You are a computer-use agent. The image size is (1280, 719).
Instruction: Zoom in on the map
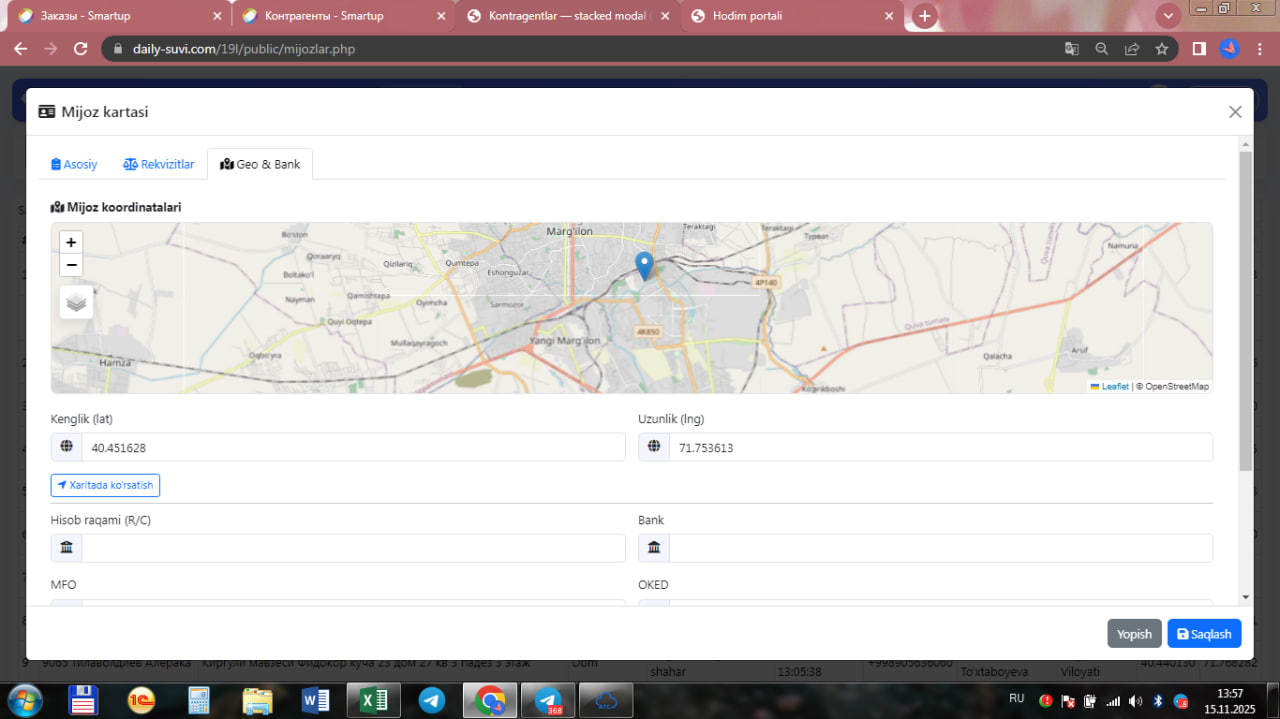click(x=71, y=242)
